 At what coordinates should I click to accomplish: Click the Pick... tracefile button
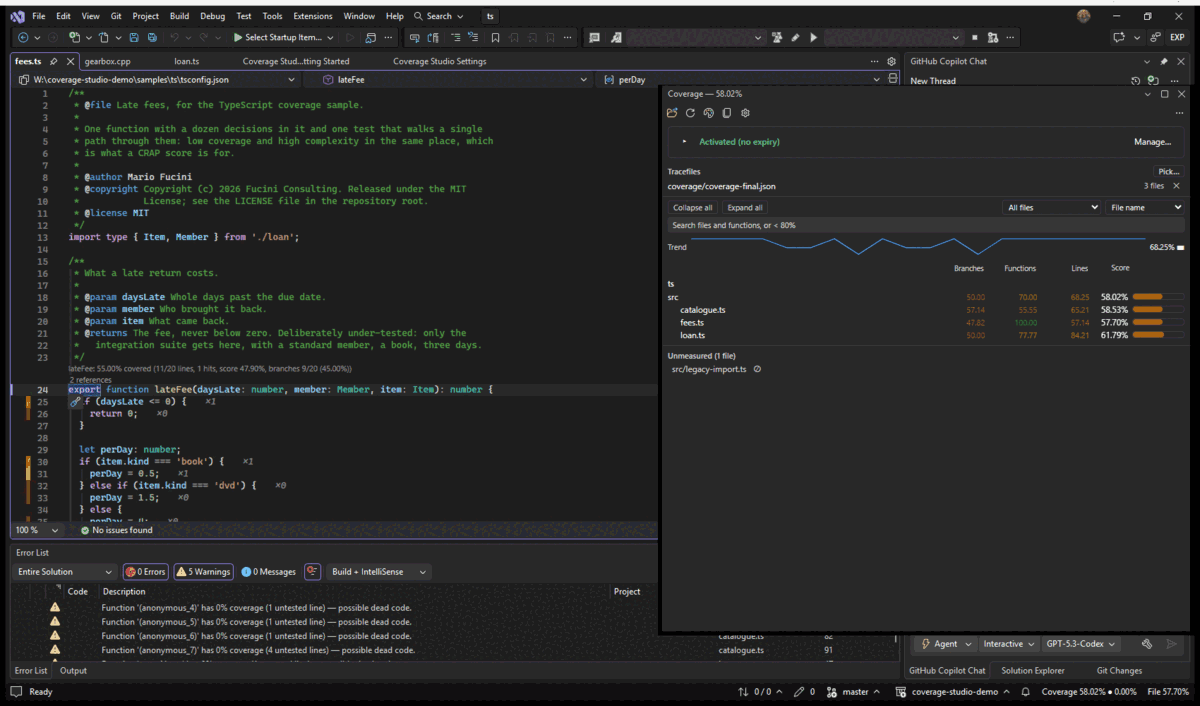pyautogui.click(x=1168, y=172)
